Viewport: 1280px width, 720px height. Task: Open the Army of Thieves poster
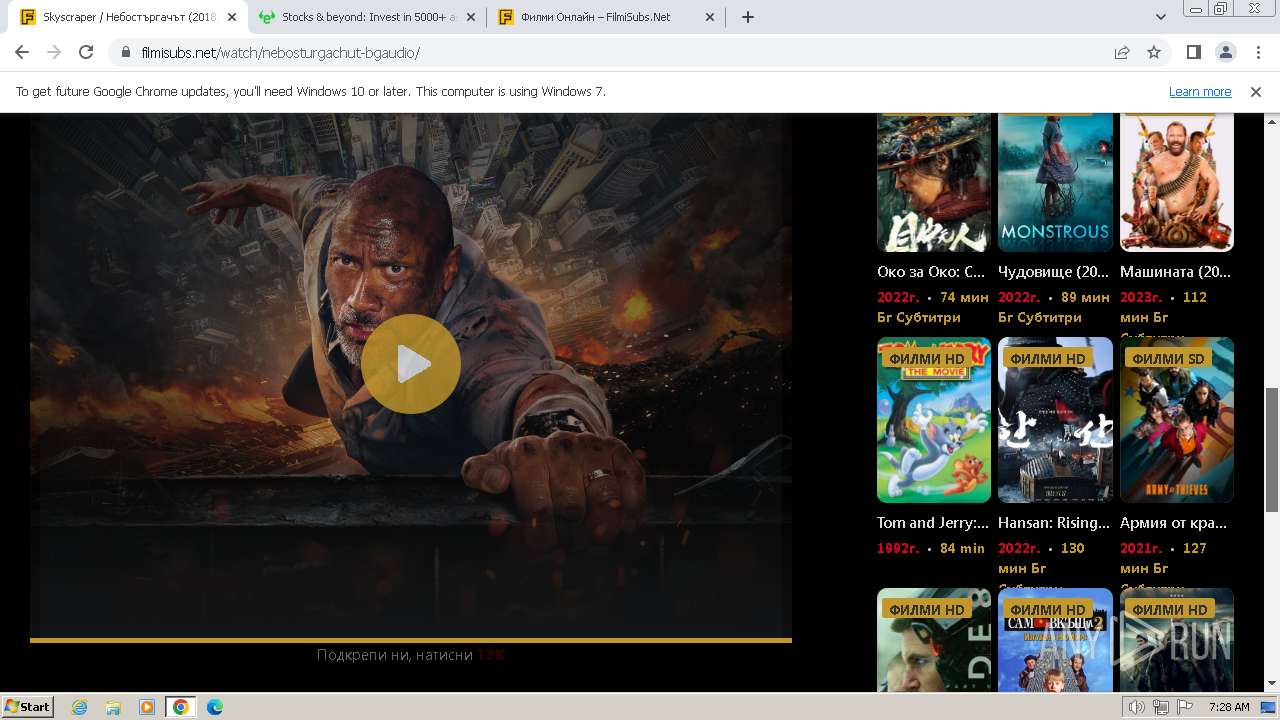pyautogui.click(x=1177, y=420)
